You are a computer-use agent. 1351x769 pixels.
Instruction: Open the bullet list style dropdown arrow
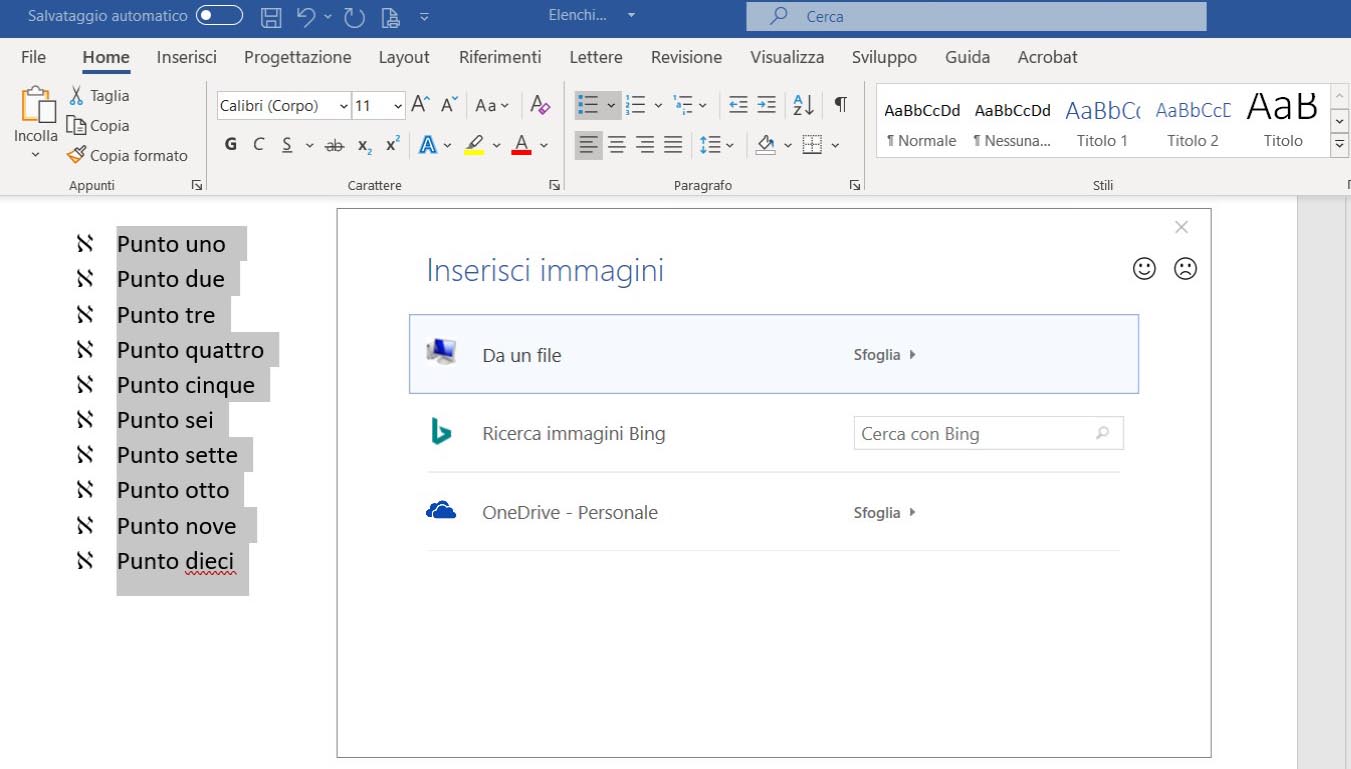[x=611, y=105]
